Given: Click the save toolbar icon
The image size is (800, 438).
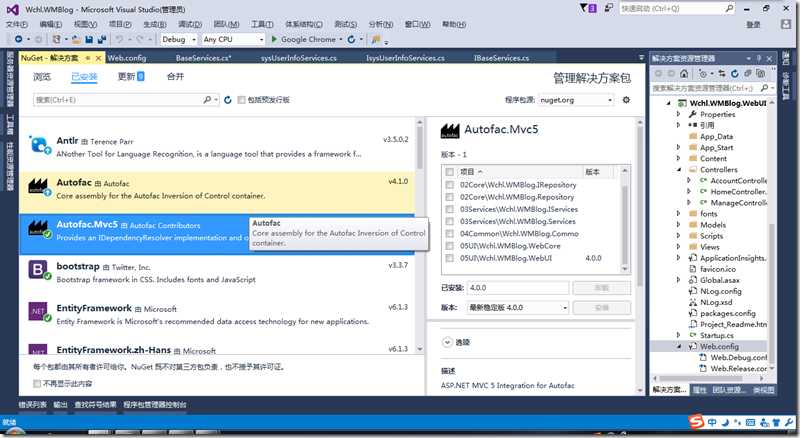Looking at the screenshot, I should (89, 39).
